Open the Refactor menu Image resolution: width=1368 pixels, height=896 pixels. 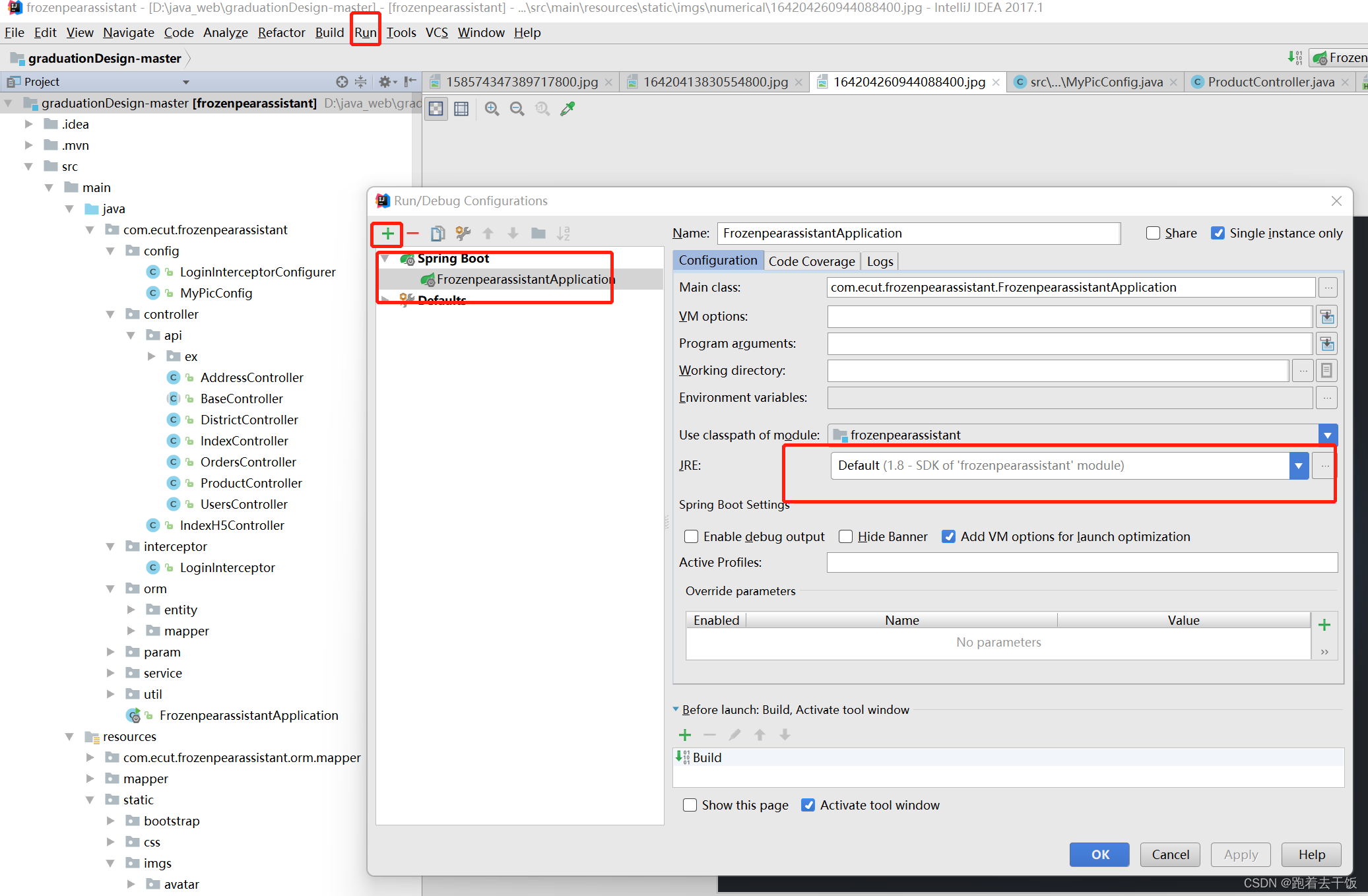pos(281,32)
